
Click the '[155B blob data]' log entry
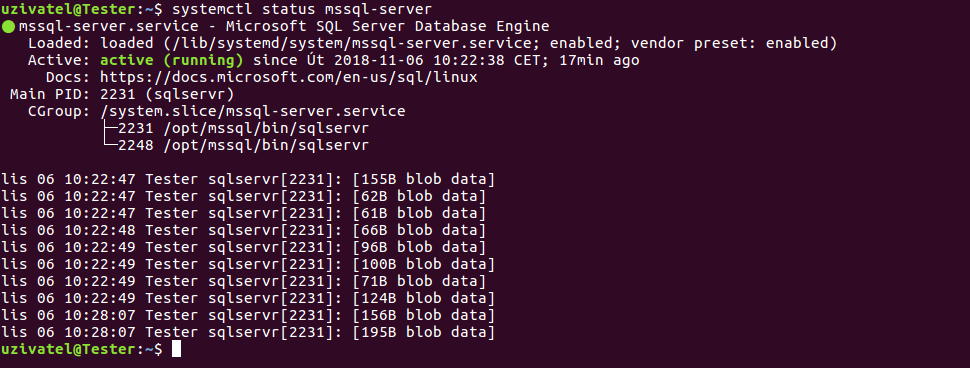(x=424, y=180)
